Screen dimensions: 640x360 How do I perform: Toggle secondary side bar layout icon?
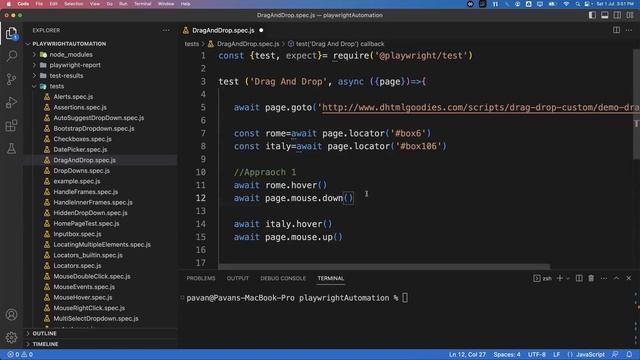coord(617,15)
